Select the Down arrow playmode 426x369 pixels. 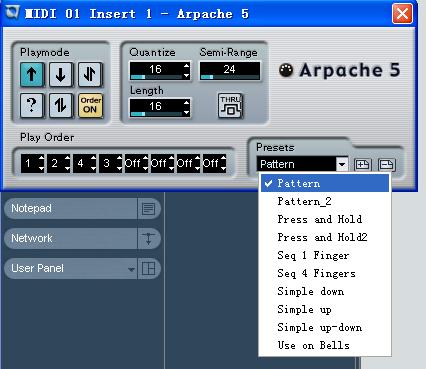tap(60, 74)
